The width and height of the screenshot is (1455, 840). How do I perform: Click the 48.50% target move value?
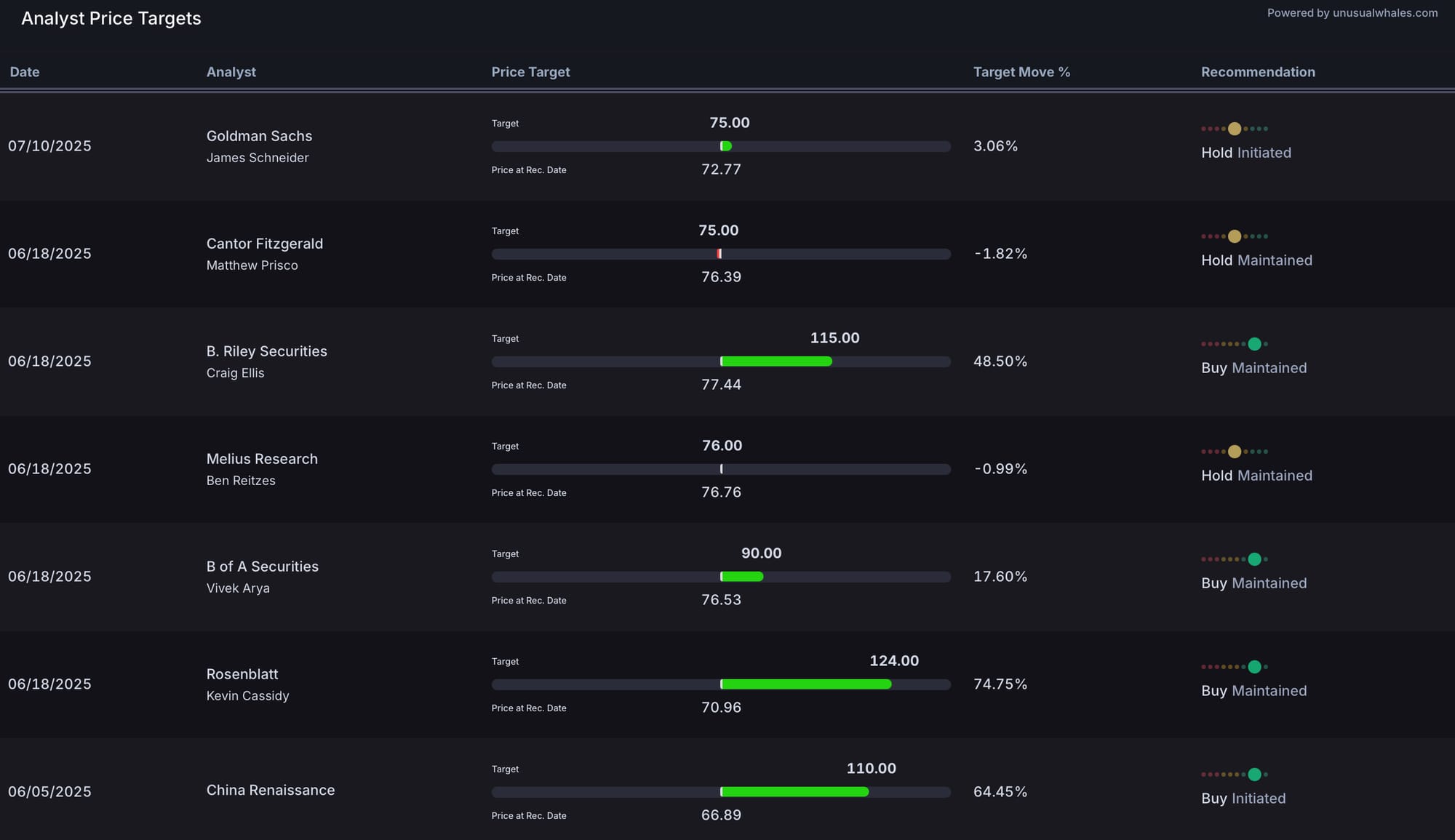(x=1000, y=361)
